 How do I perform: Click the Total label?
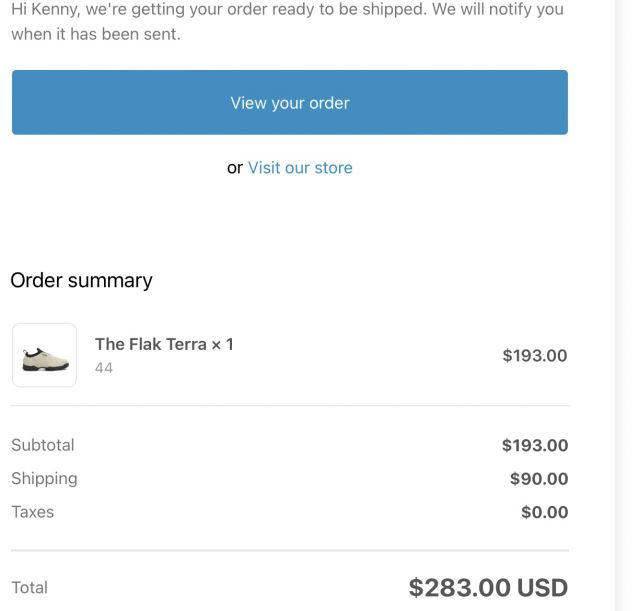tap(29, 588)
